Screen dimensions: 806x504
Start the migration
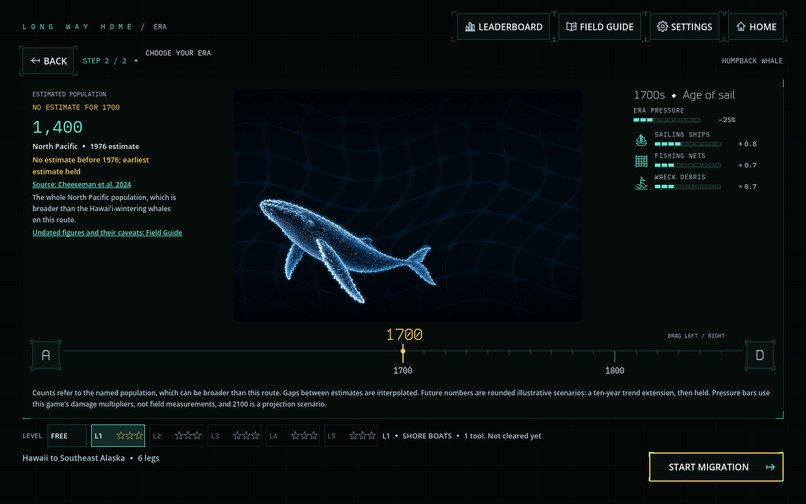click(716, 467)
